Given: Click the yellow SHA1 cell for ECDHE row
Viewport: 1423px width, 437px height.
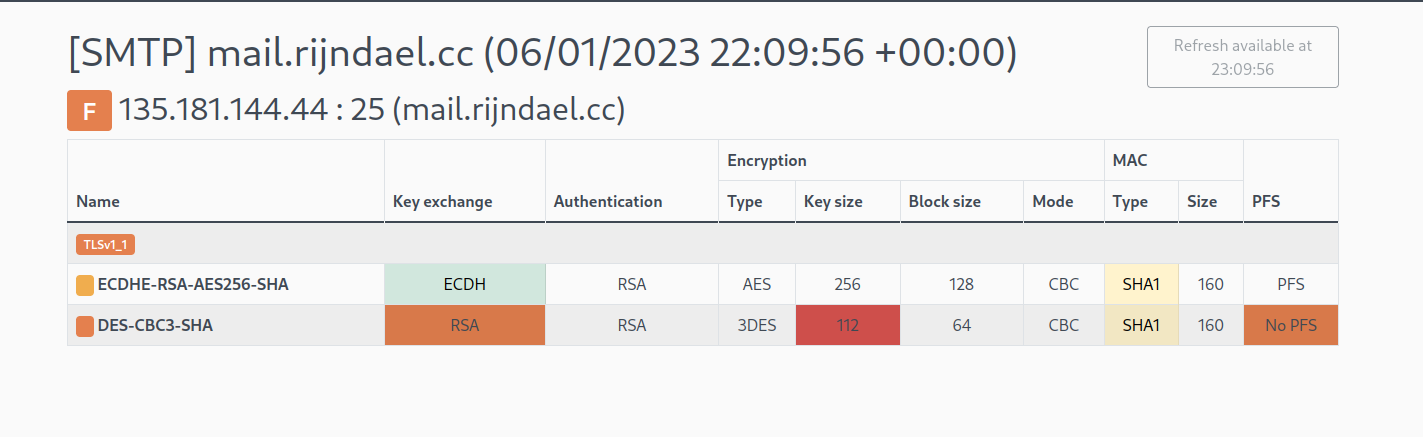Looking at the screenshot, I should (1140, 285).
